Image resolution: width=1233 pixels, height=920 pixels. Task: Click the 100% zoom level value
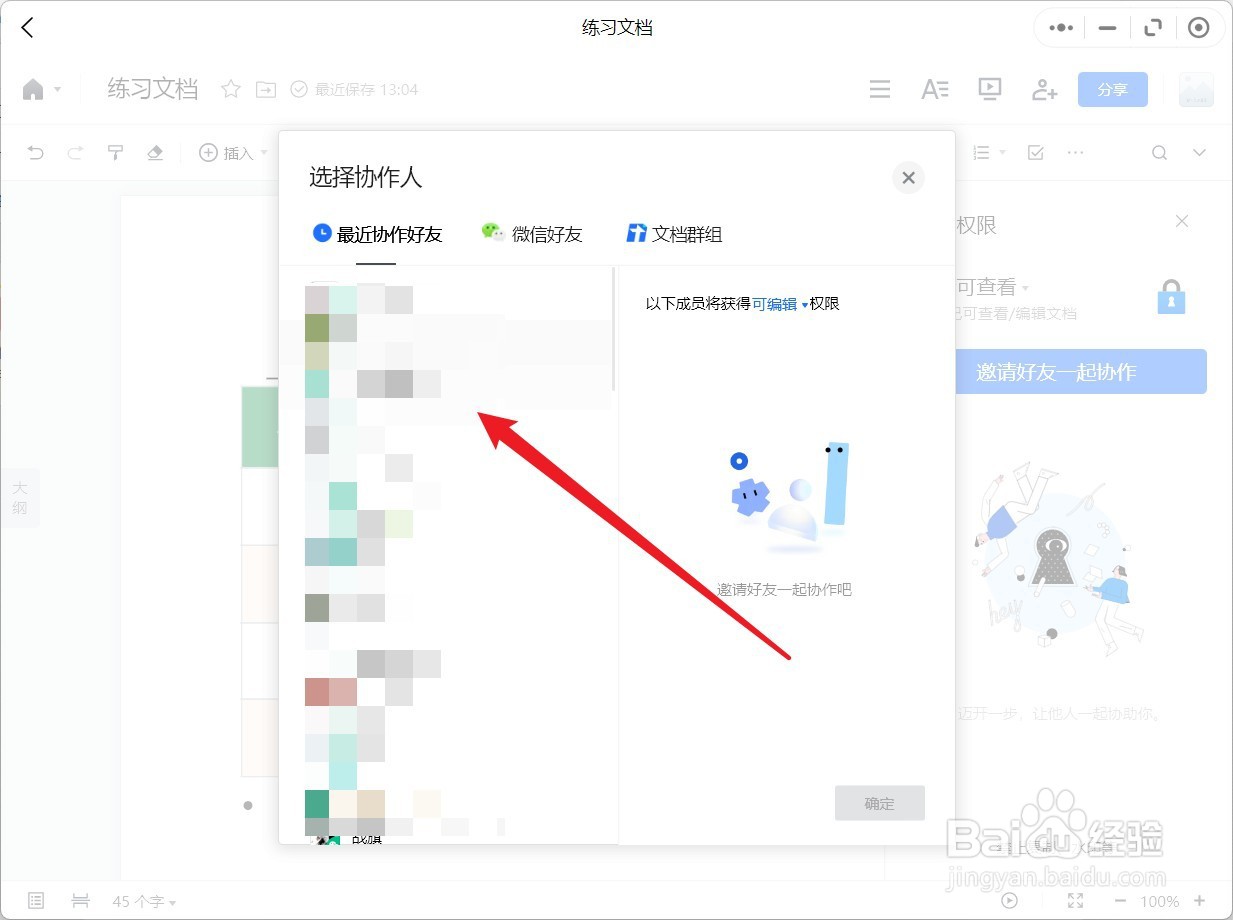[x=1160, y=902]
